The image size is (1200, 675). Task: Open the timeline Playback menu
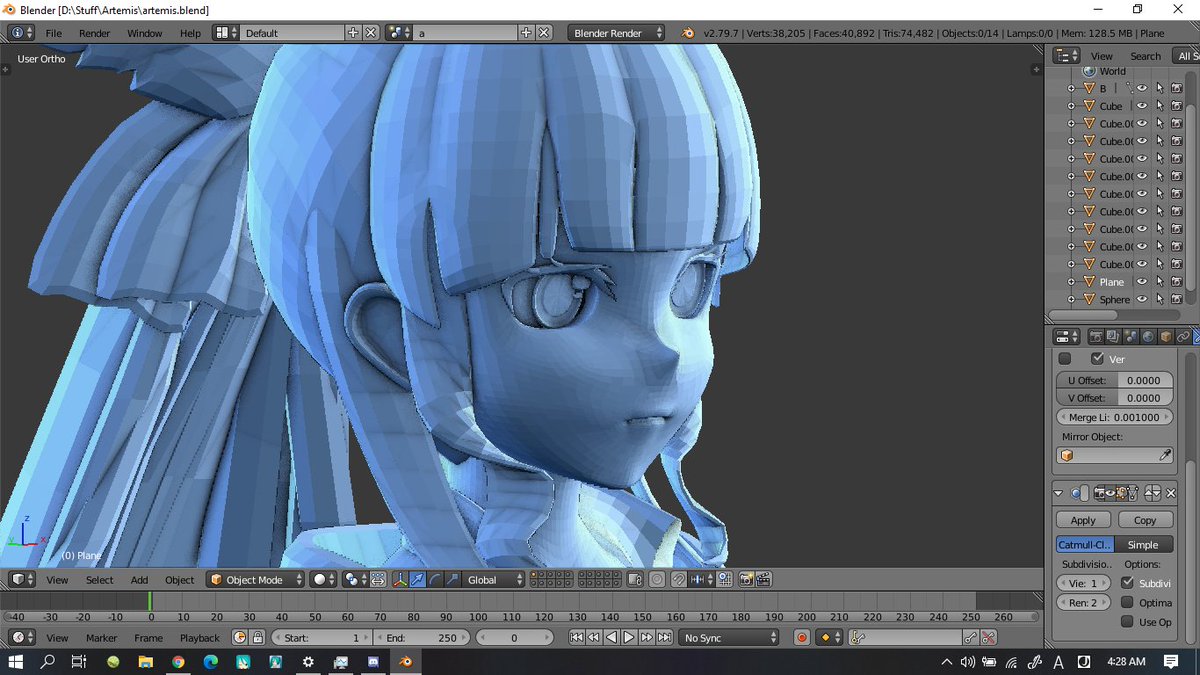(x=199, y=638)
